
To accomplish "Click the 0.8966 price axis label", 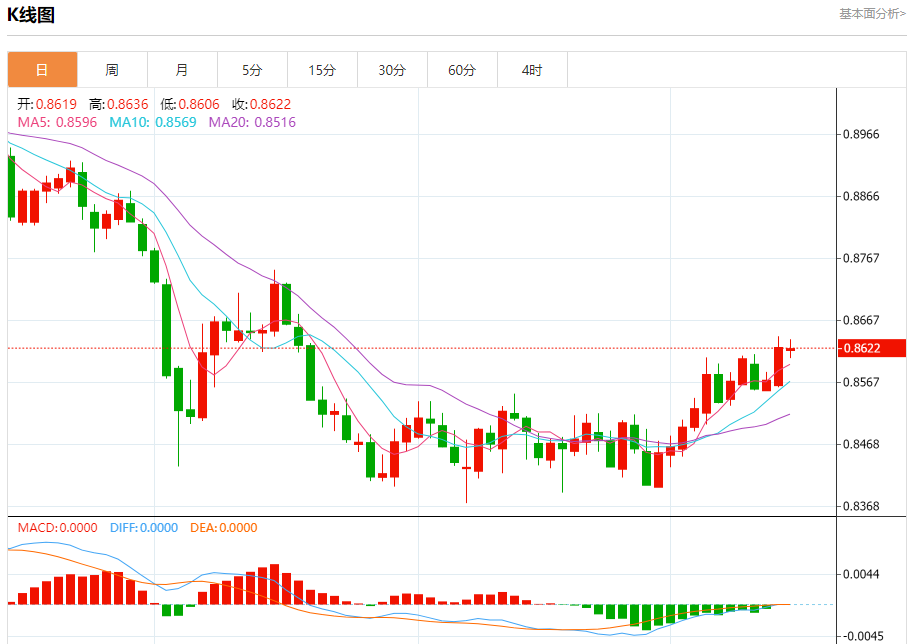I will (861, 135).
